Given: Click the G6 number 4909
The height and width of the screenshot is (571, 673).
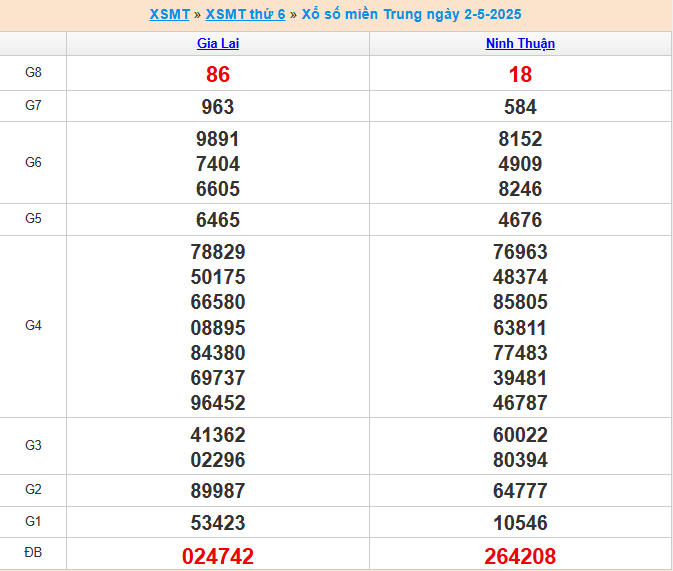Looking at the screenshot, I should tap(520, 164).
